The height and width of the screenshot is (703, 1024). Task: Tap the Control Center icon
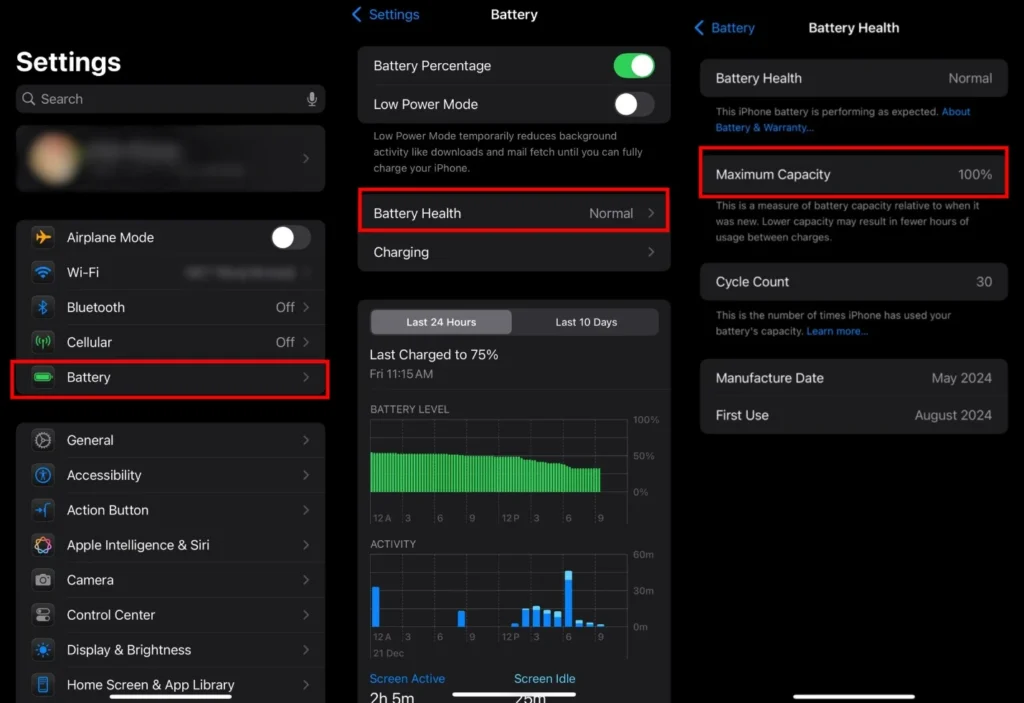pyautogui.click(x=43, y=615)
